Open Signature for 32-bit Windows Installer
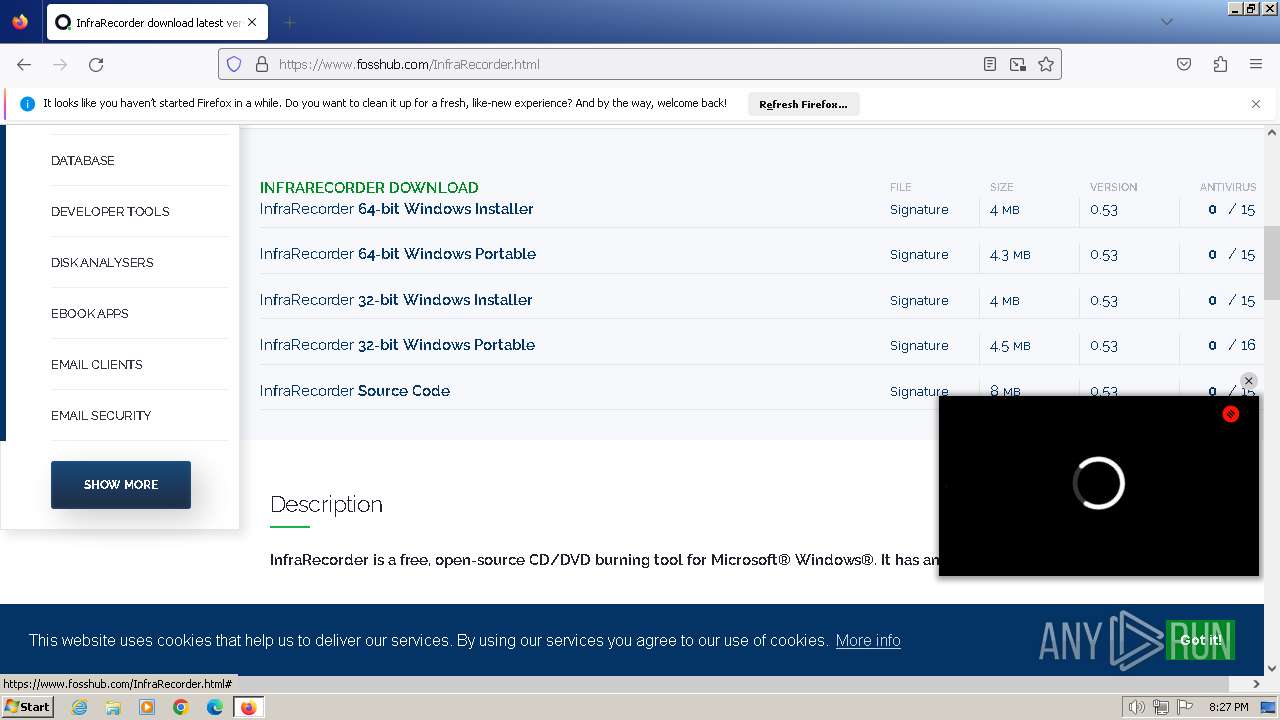The height and width of the screenshot is (720, 1280). (x=919, y=301)
